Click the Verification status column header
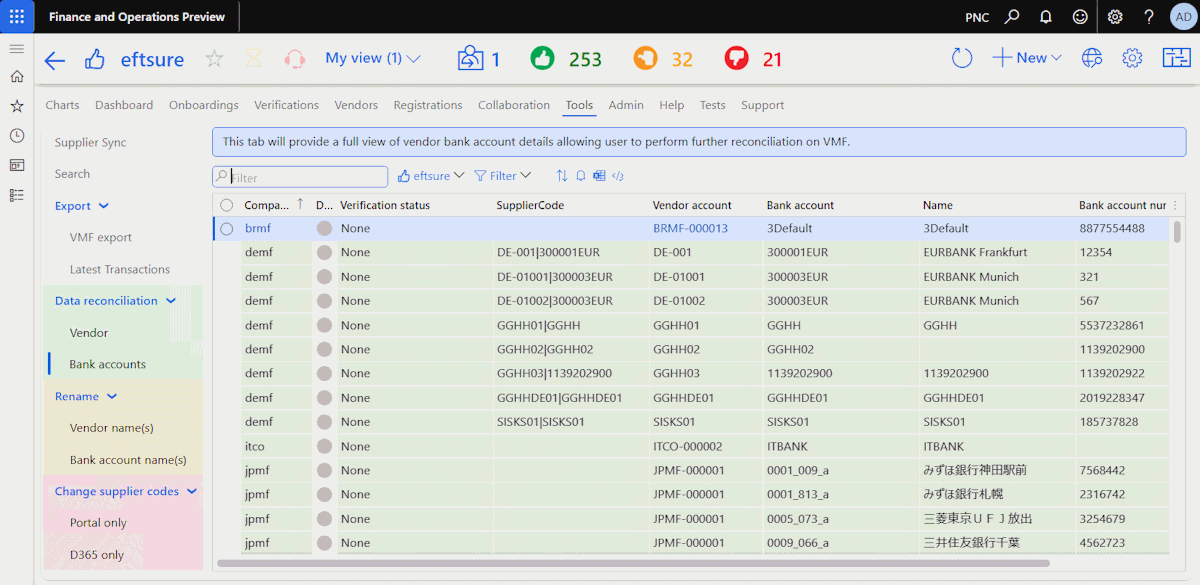This screenshot has height=585, width=1200. [x=385, y=205]
